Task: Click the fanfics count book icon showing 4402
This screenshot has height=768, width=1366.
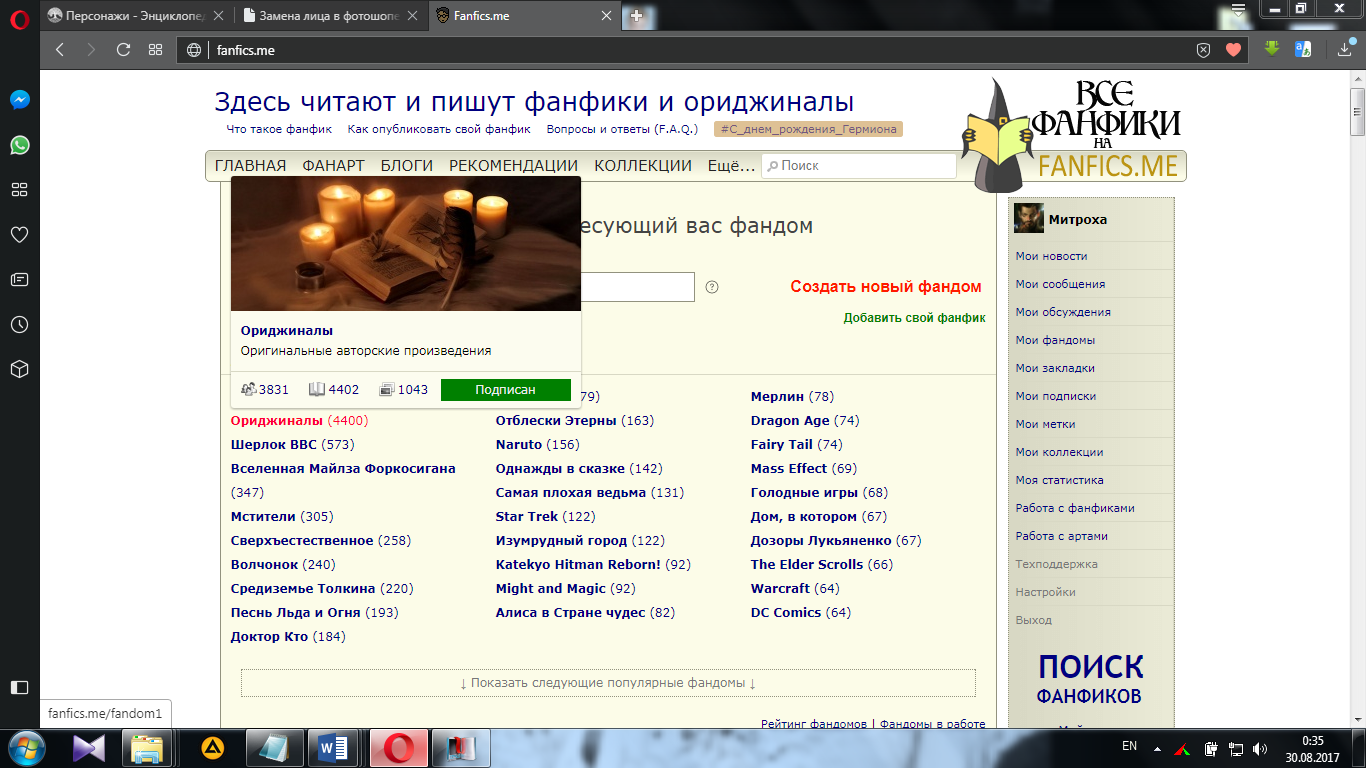Action: pos(317,390)
